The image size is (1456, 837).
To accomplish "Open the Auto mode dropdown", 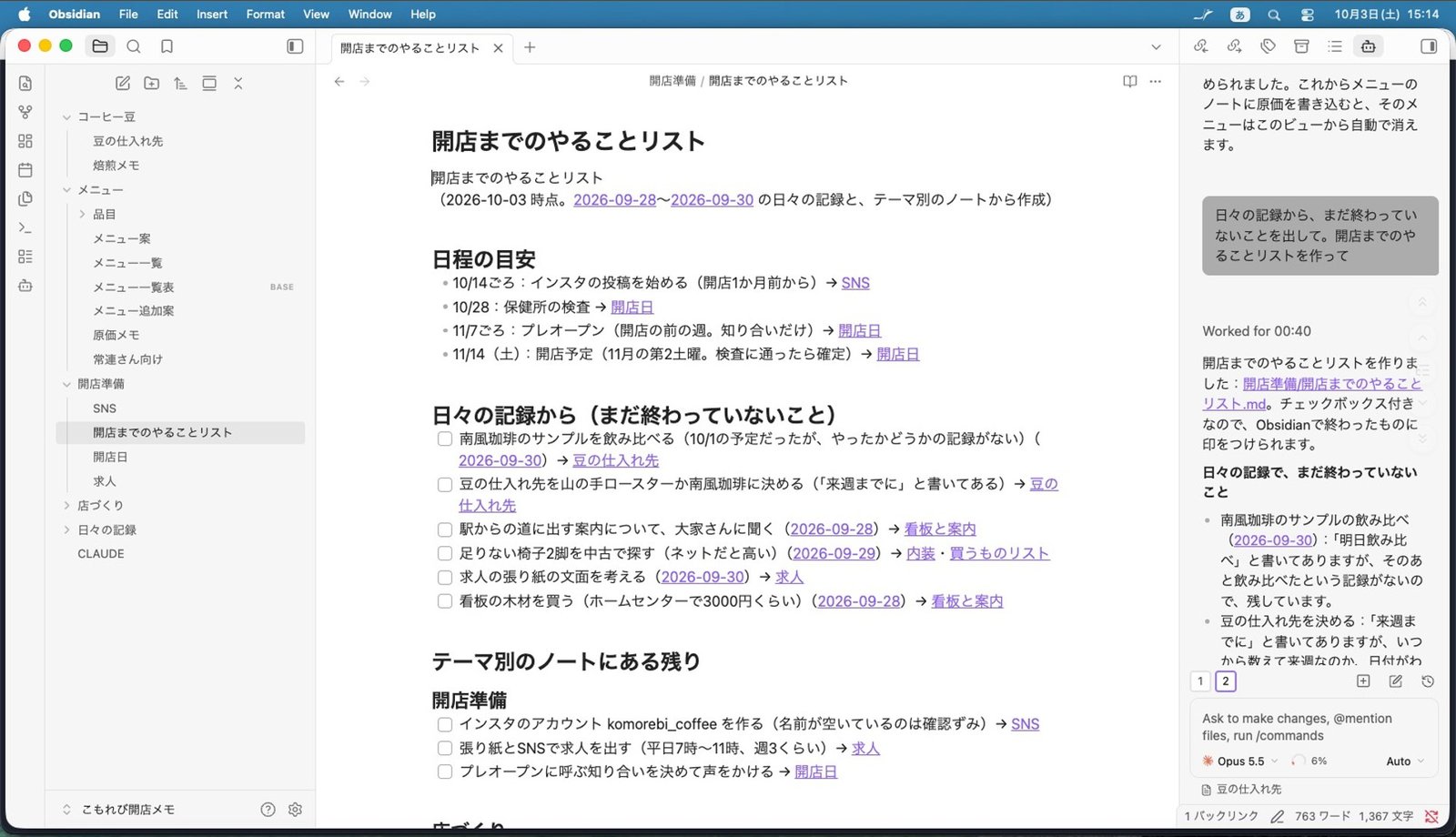I will [1405, 761].
